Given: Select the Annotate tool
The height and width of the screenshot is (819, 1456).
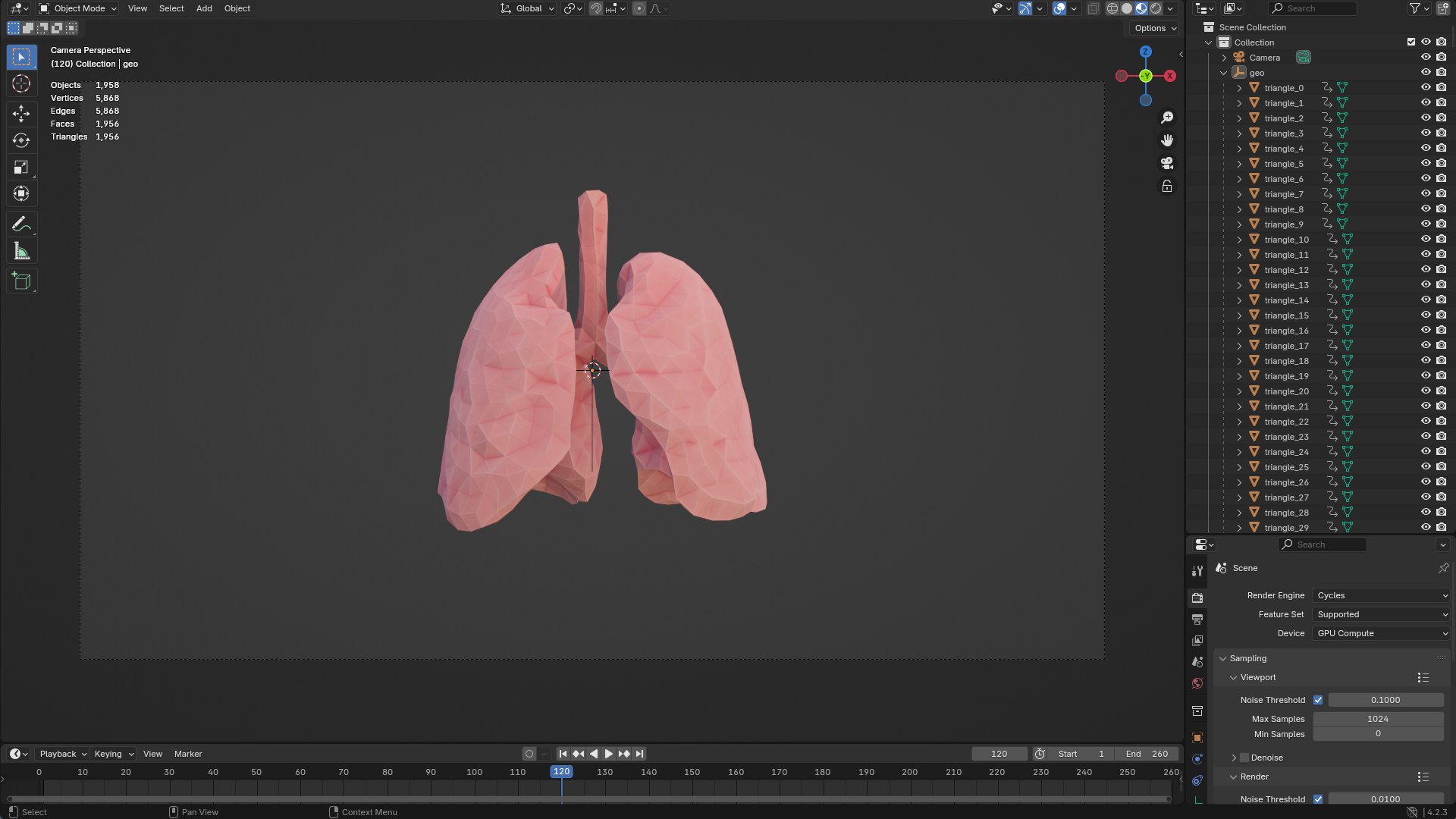Looking at the screenshot, I should tap(21, 224).
